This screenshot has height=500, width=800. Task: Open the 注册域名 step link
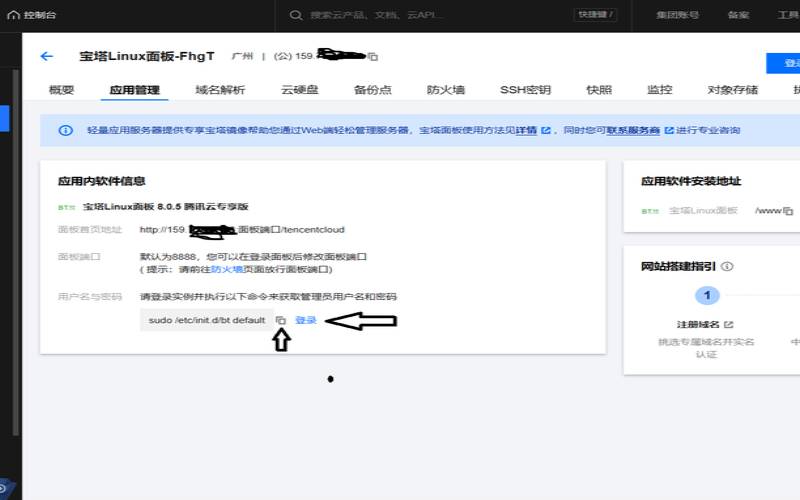[x=697, y=324]
